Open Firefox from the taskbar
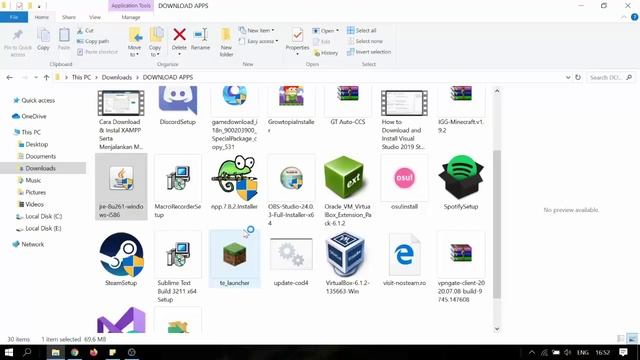 [x=93, y=352]
